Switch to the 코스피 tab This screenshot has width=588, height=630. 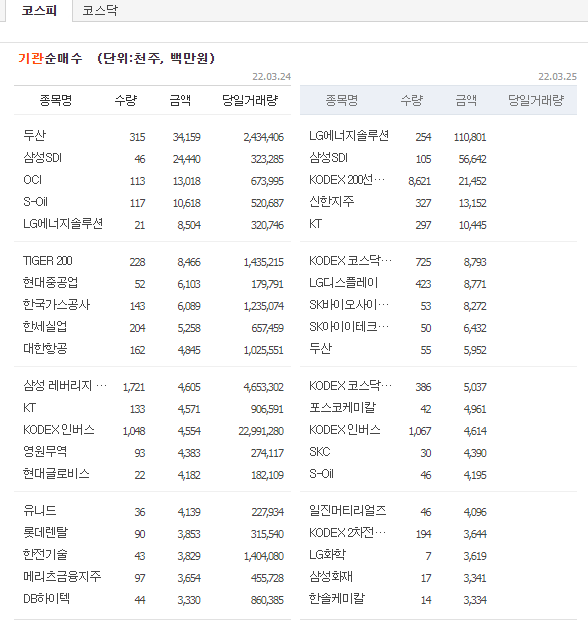[x=39, y=10]
